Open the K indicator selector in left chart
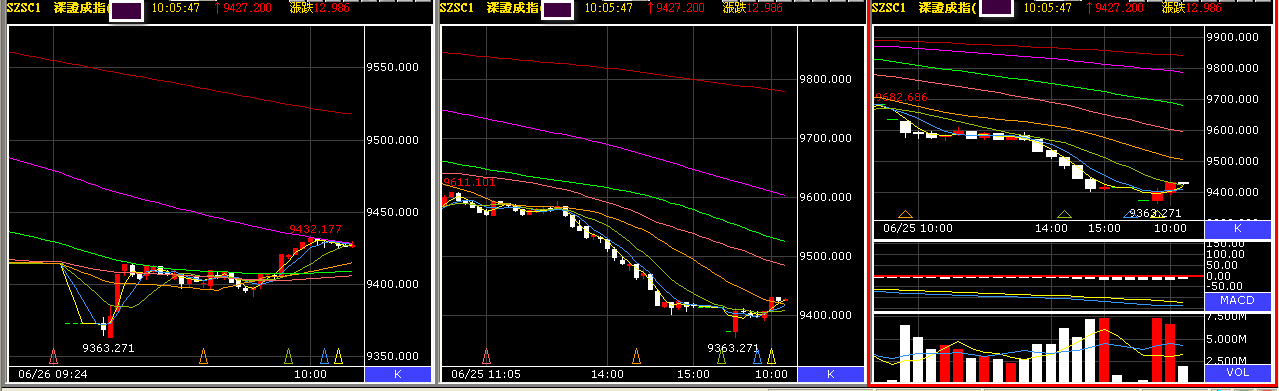 pos(397,374)
